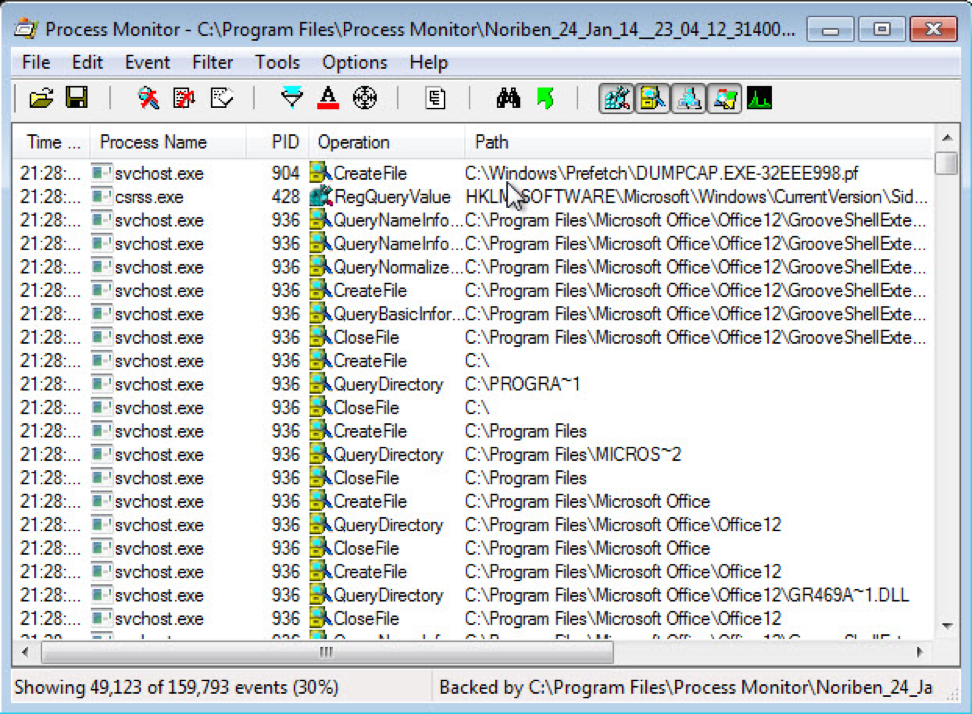Toggle Show Profiling Events button
The width and height of the screenshot is (972, 714).
[x=760, y=98]
